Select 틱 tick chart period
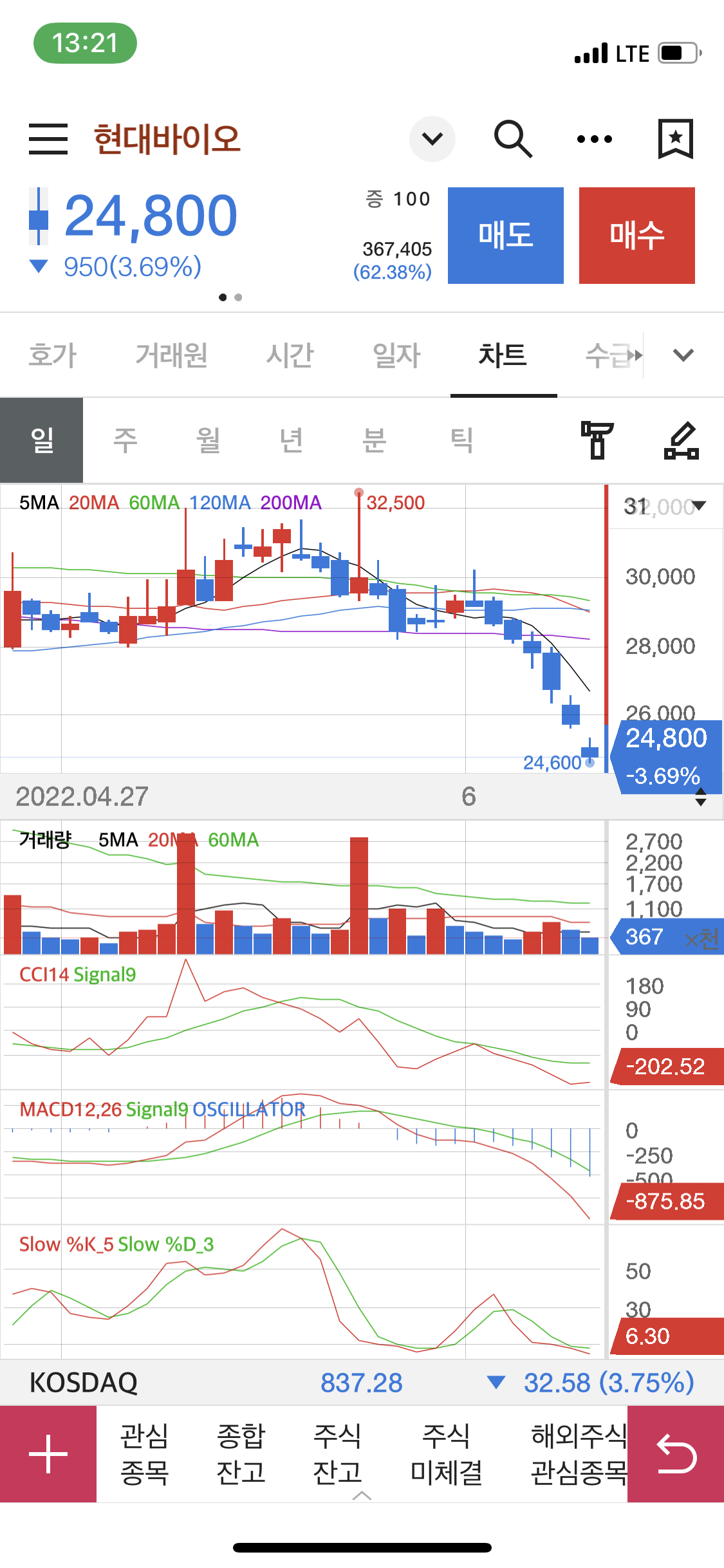 coord(461,440)
